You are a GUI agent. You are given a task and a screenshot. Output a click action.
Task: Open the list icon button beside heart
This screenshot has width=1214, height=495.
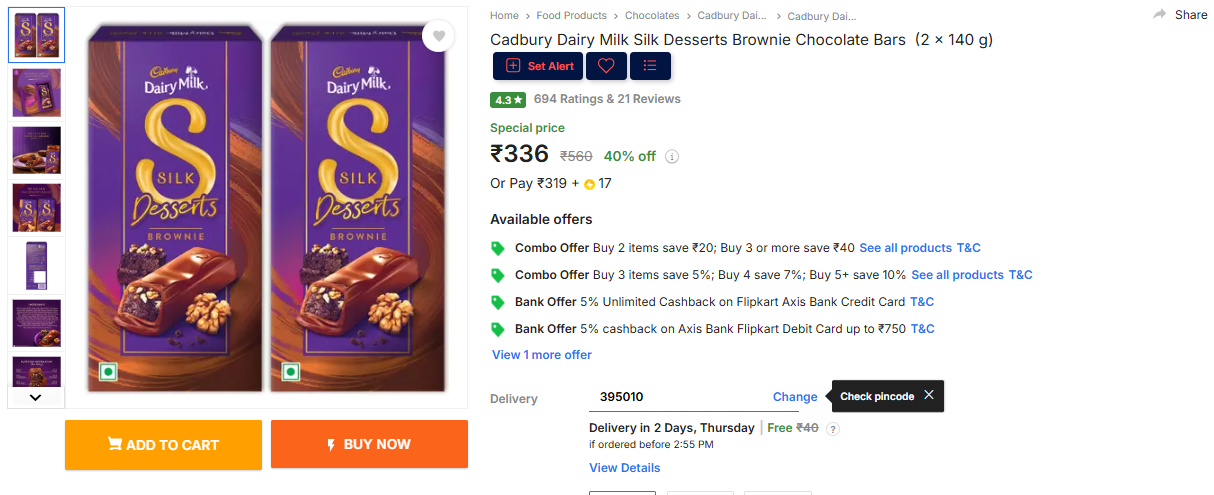650,66
